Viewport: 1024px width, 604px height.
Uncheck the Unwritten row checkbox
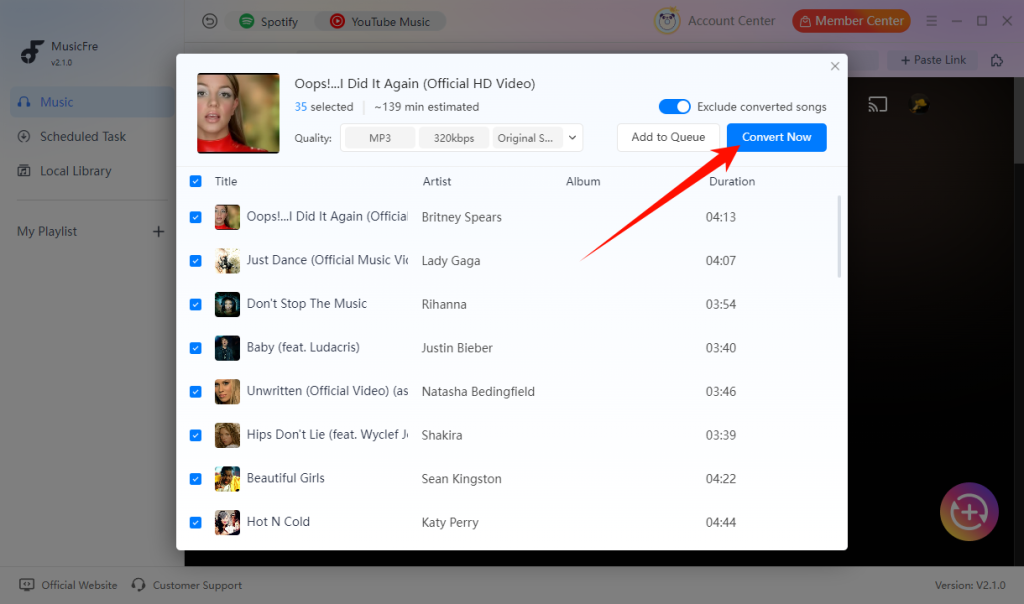[x=195, y=392]
